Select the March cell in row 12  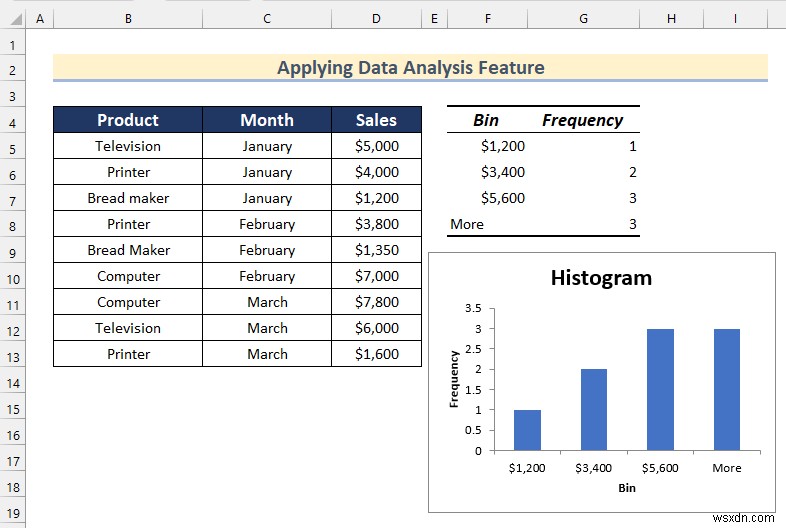[x=267, y=328]
